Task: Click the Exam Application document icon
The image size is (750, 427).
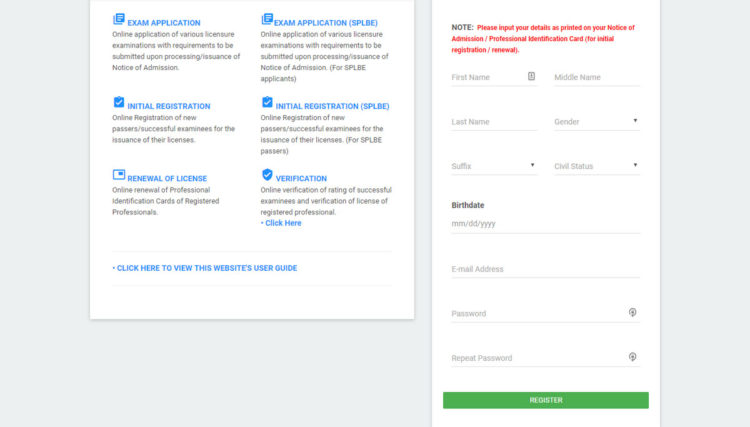Action: (x=119, y=19)
